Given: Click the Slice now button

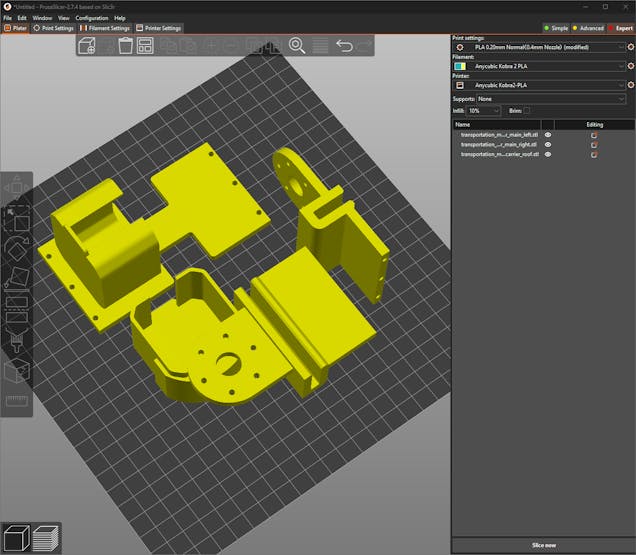Looking at the screenshot, I should 543,545.
